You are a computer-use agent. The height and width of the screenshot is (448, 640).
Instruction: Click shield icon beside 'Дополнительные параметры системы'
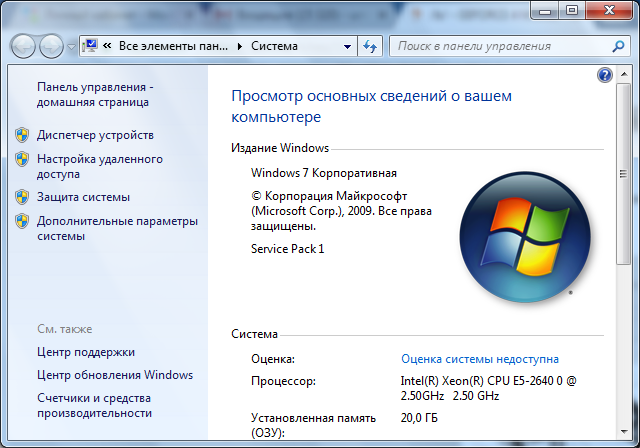click(22, 221)
